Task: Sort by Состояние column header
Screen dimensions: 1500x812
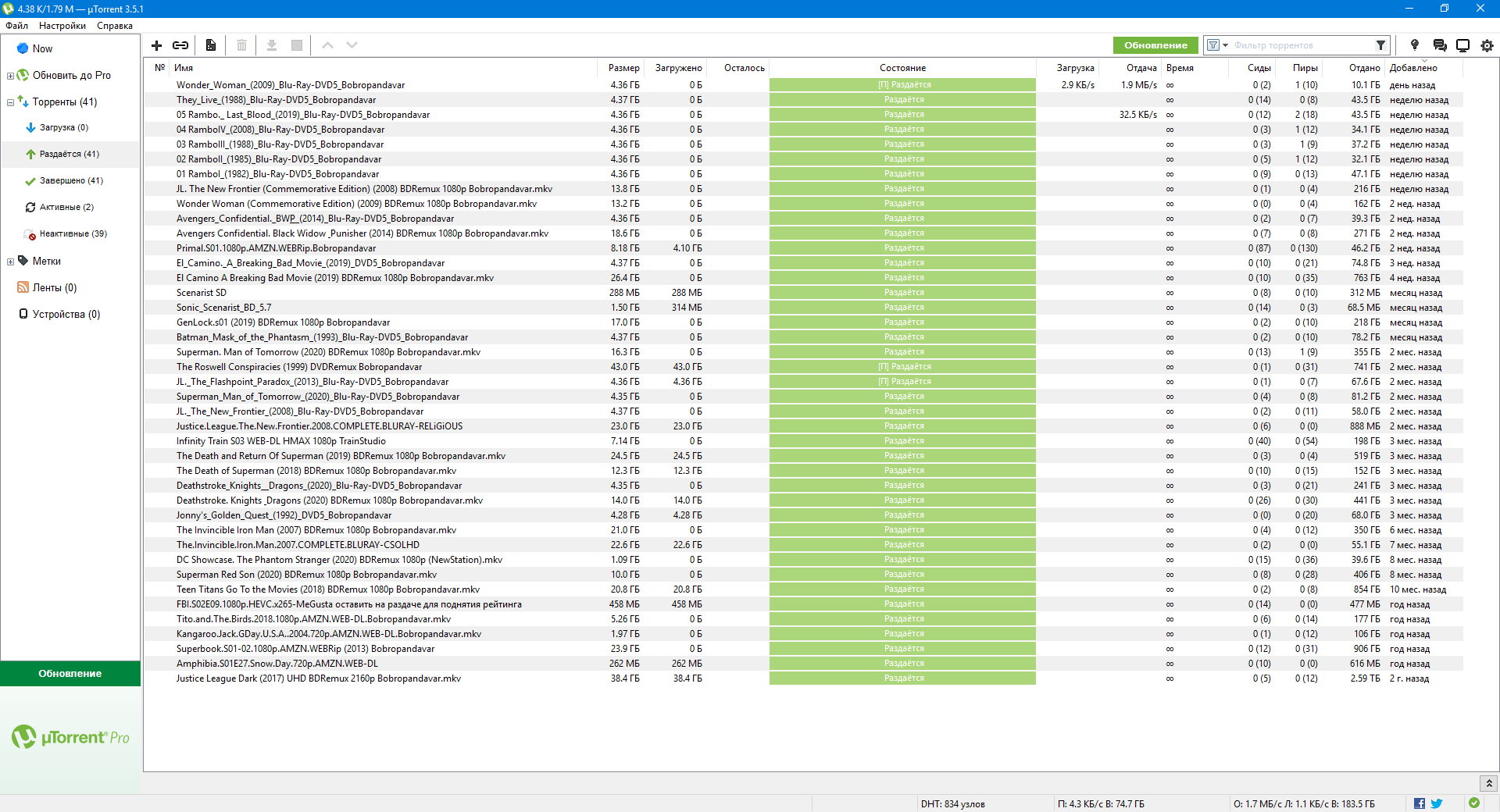Action: tap(902, 68)
